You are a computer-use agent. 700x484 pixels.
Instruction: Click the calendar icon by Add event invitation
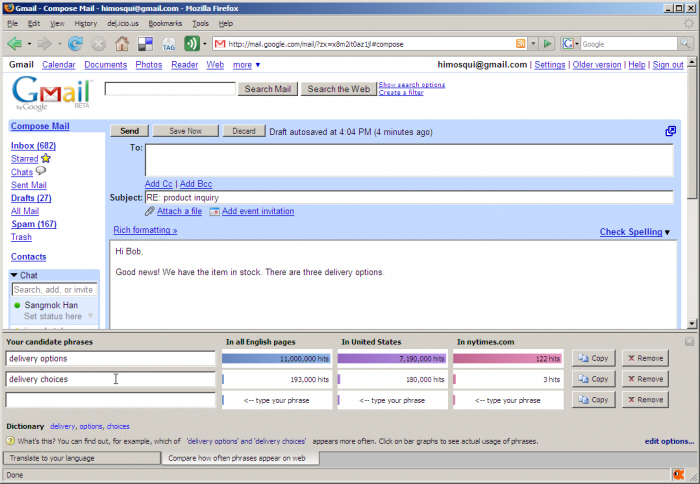[215, 211]
